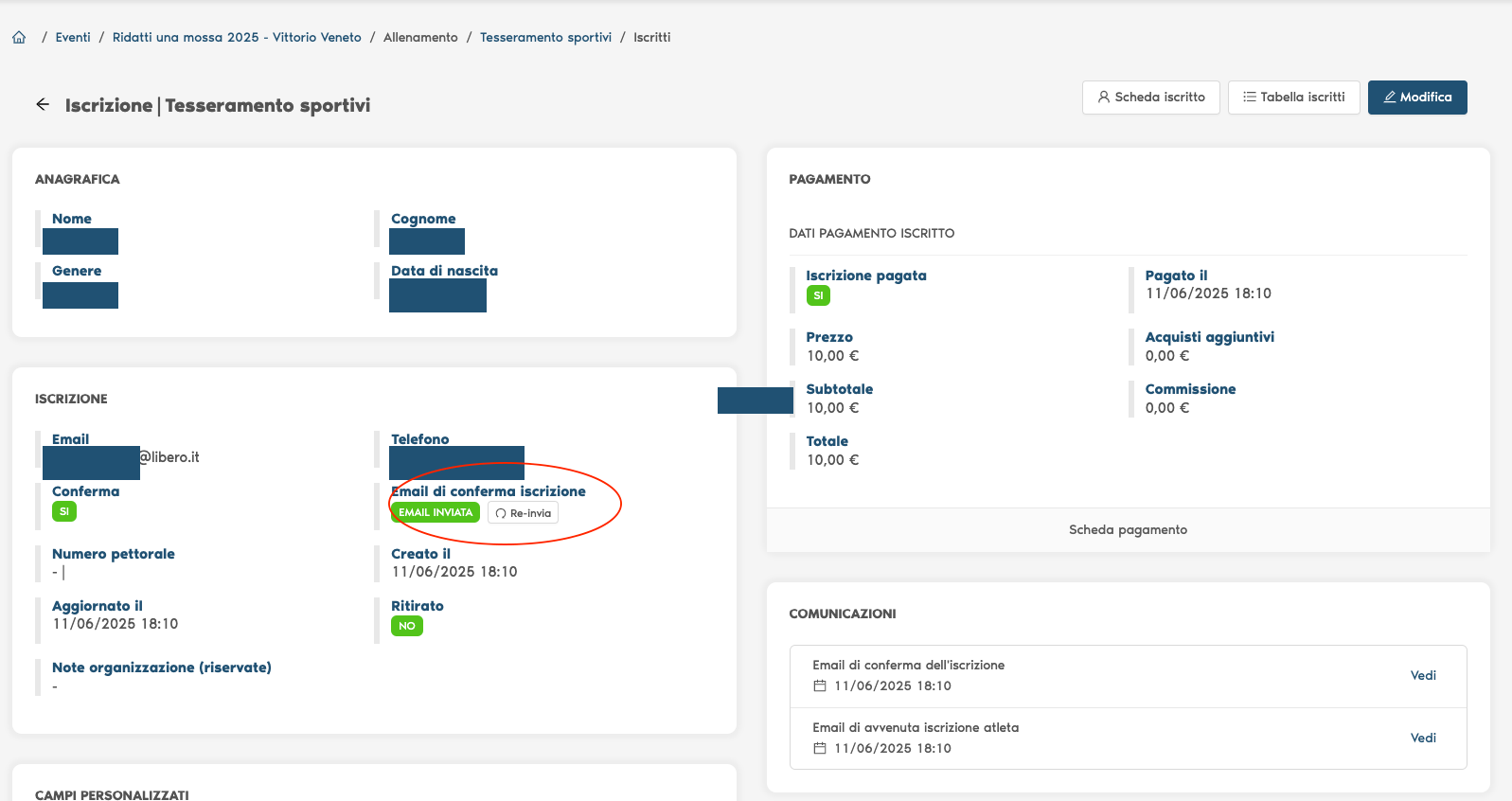Click the Numero pettorale value field

coord(59,573)
